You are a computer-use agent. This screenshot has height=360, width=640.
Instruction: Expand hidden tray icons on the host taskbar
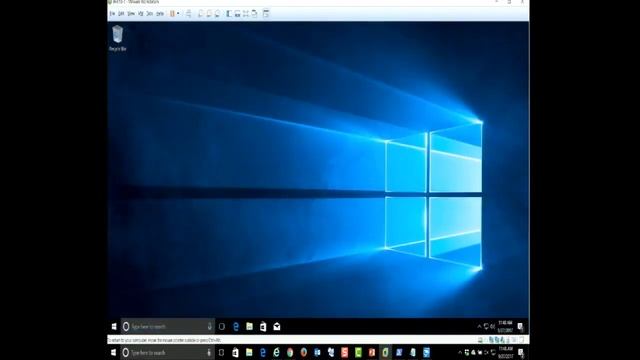460,353
